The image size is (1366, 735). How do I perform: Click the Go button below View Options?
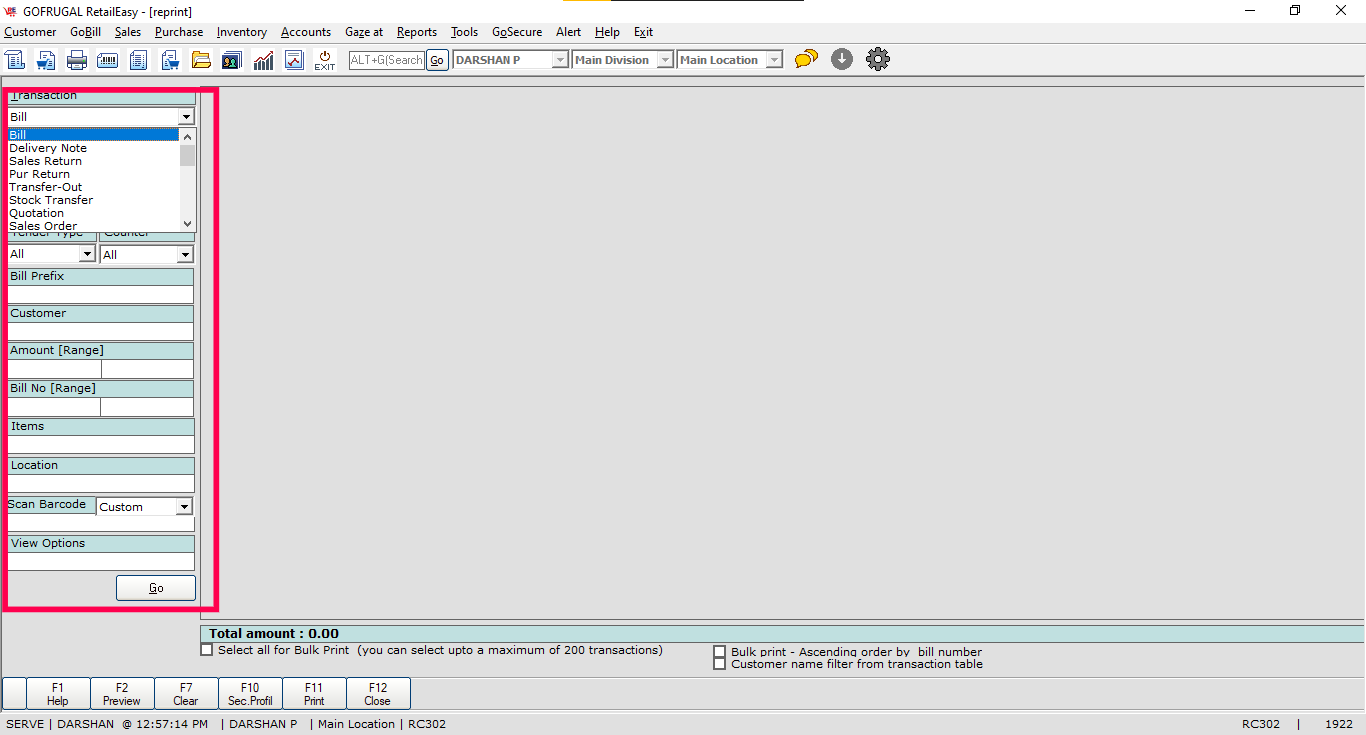click(x=156, y=588)
